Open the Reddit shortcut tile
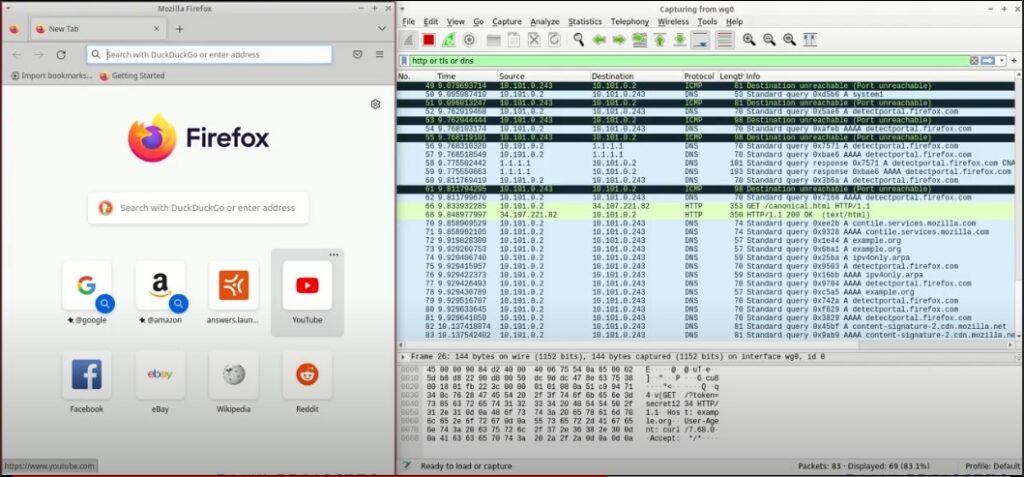This screenshot has width=1024, height=477. tap(307, 382)
